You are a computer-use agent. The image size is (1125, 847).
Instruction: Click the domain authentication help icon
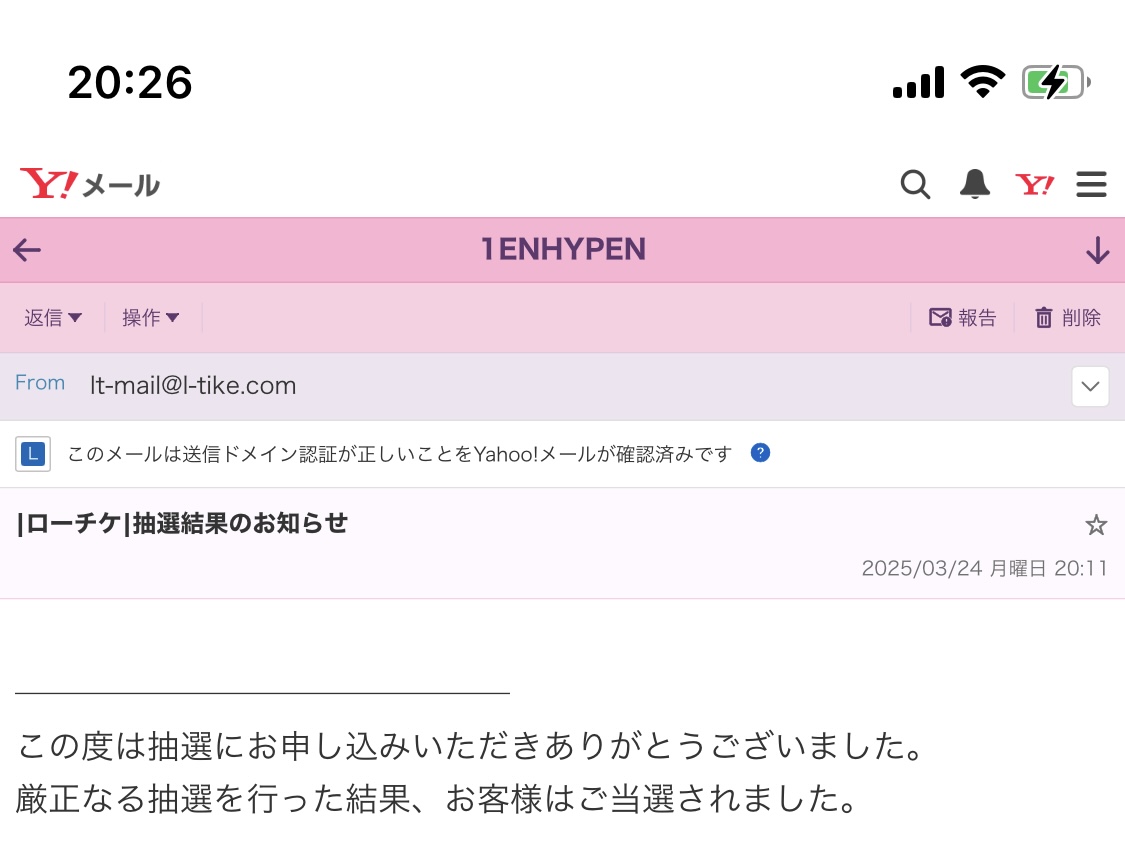[x=760, y=453]
